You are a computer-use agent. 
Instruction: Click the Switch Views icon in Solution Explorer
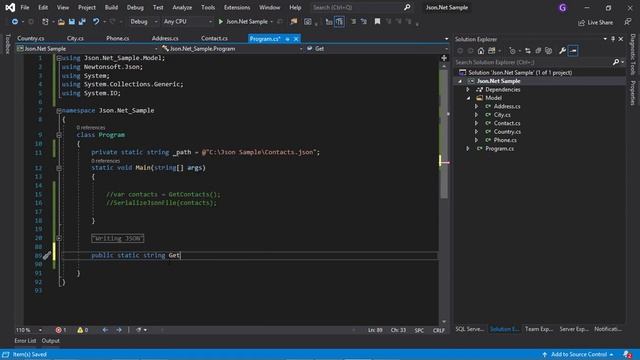click(492, 51)
